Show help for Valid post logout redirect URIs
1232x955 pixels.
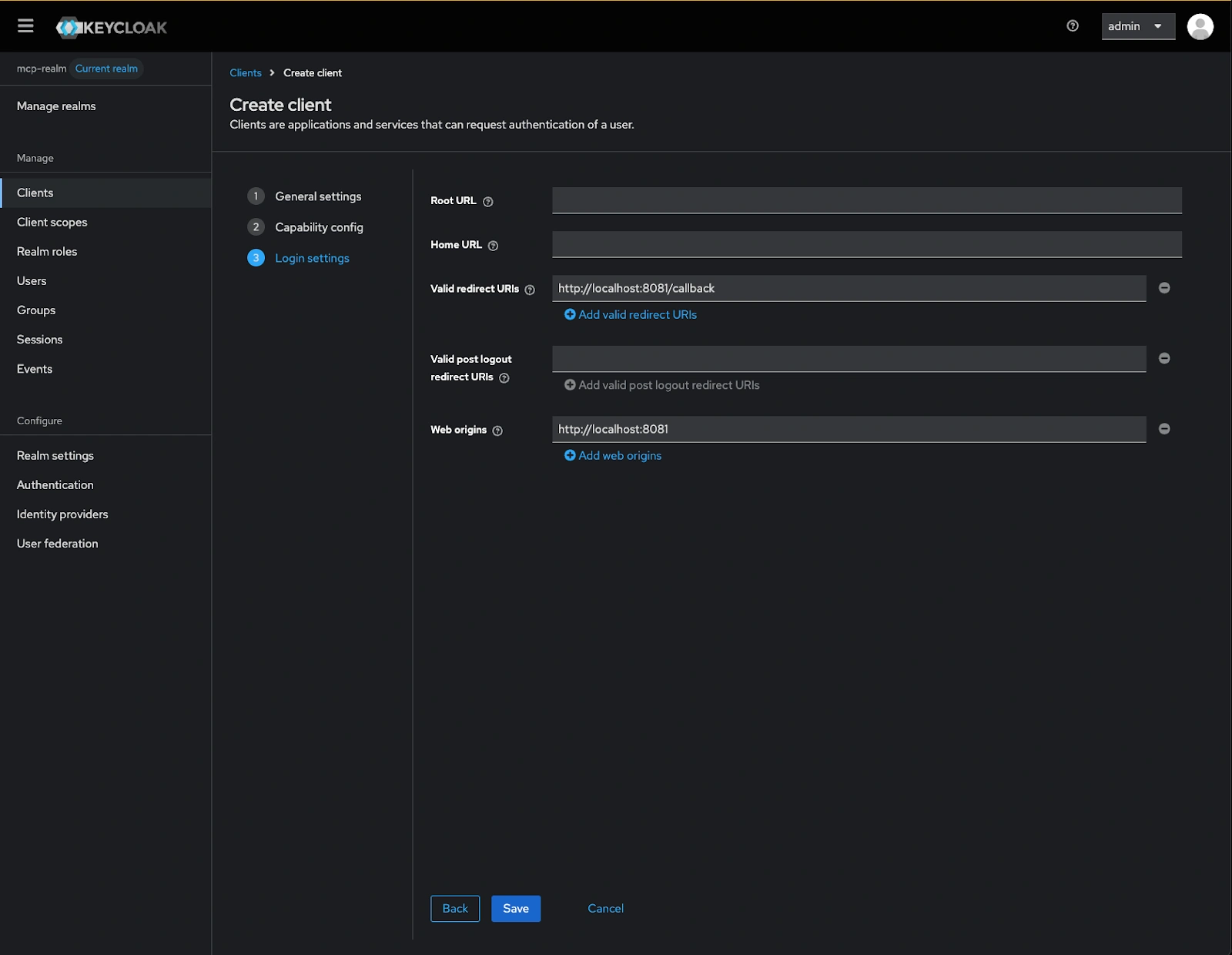tap(504, 378)
